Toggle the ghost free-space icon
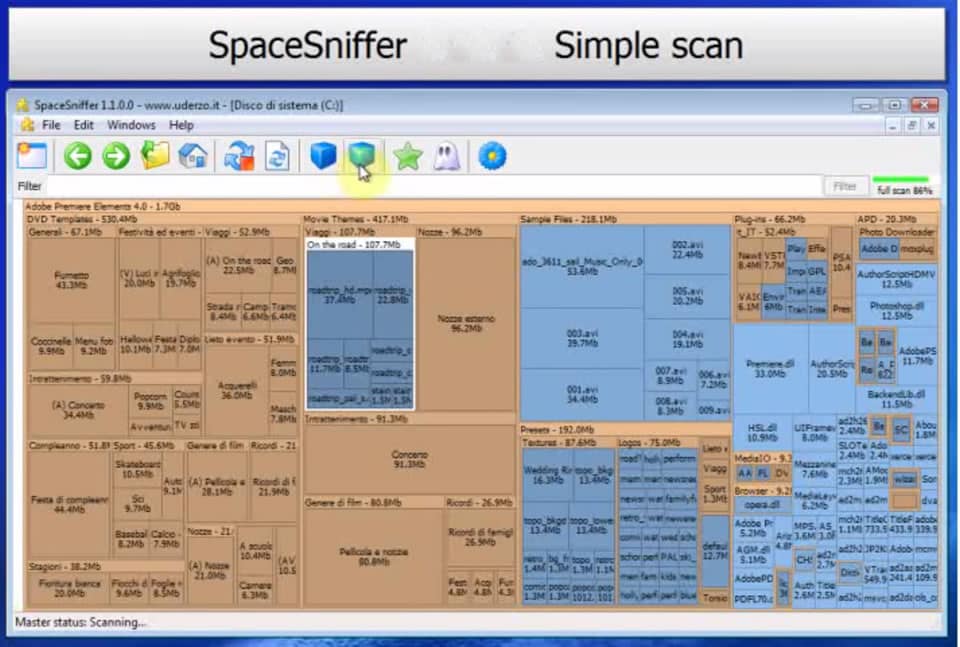The image size is (960, 647). pyautogui.click(x=446, y=156)
